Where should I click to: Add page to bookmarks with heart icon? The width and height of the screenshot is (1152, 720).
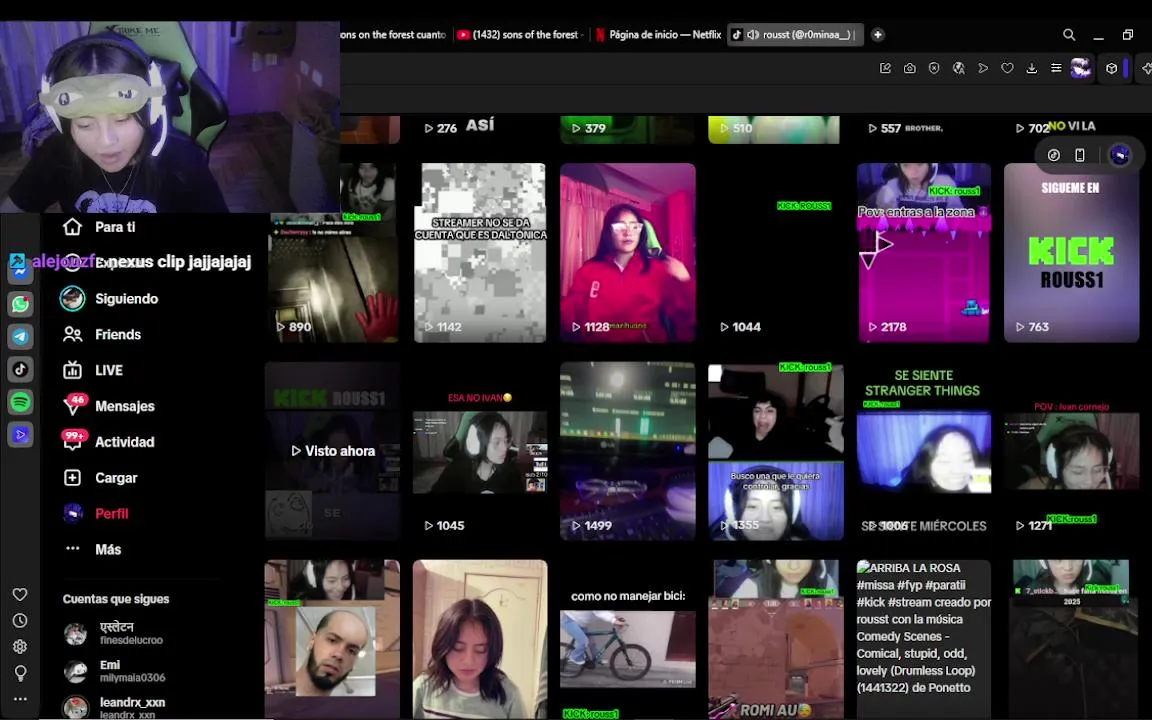pos(1007,68)
